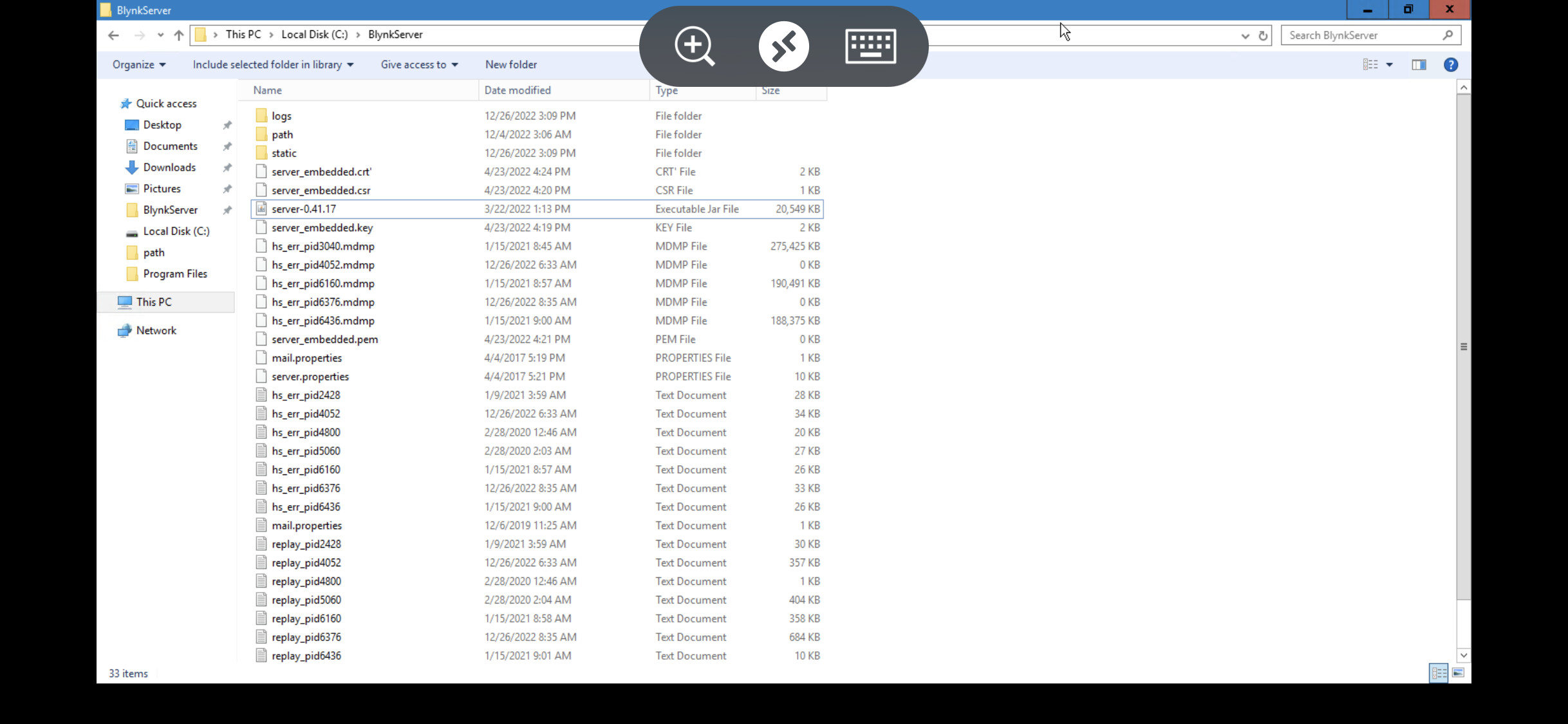Click the vertical scrollbar thumb

[1463, 346]
